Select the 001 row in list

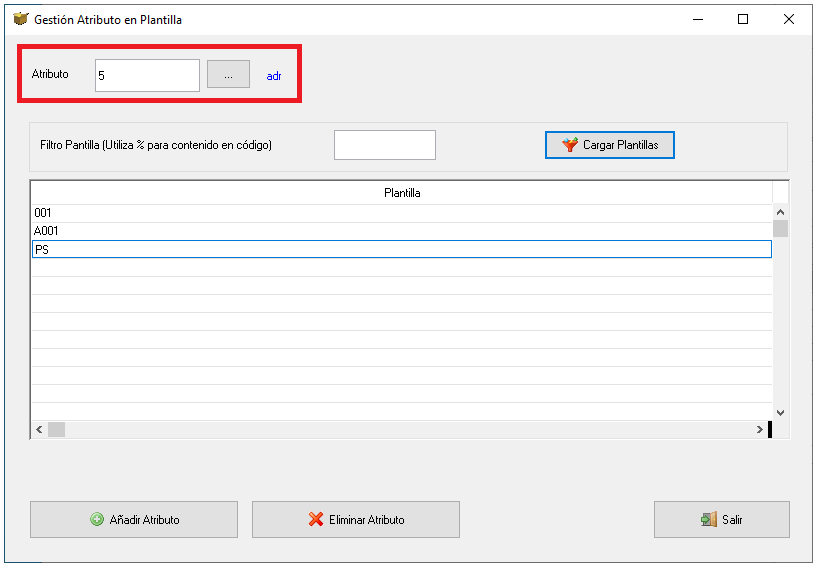[x=402, y=213]
